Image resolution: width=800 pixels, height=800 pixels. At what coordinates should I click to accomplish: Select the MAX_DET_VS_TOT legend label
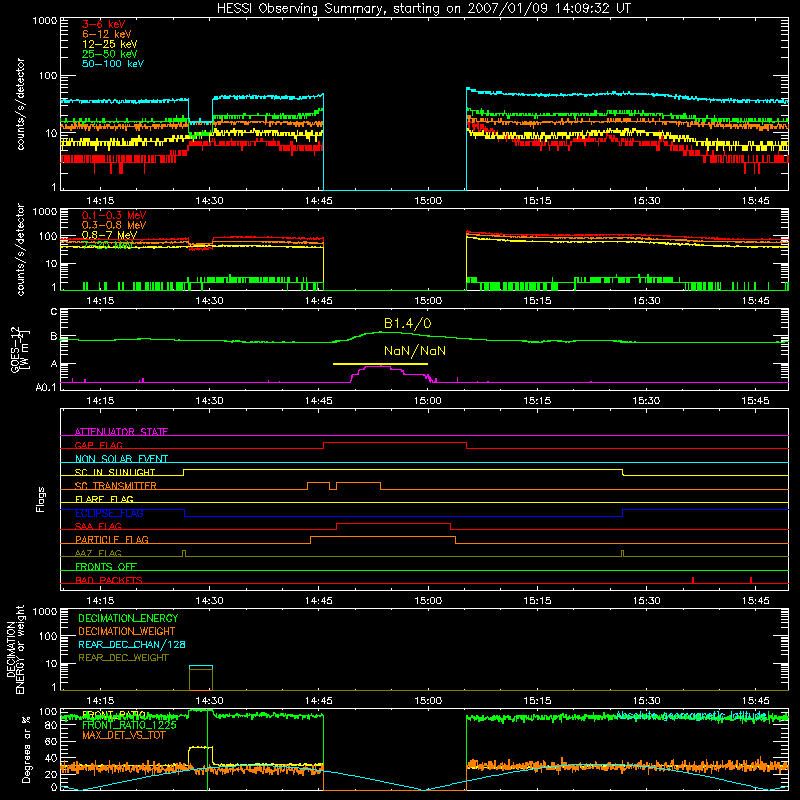(x=123, y=735)
